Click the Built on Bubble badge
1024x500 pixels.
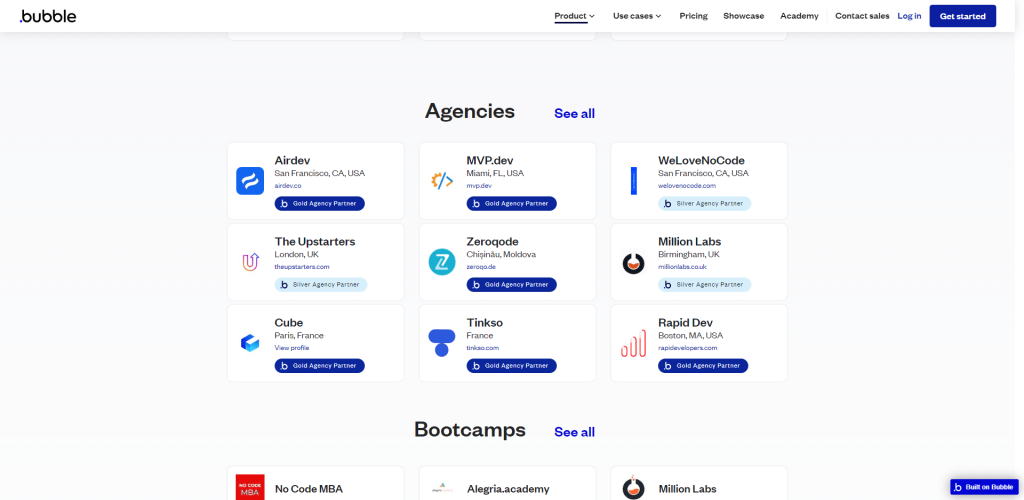[984, 487]
